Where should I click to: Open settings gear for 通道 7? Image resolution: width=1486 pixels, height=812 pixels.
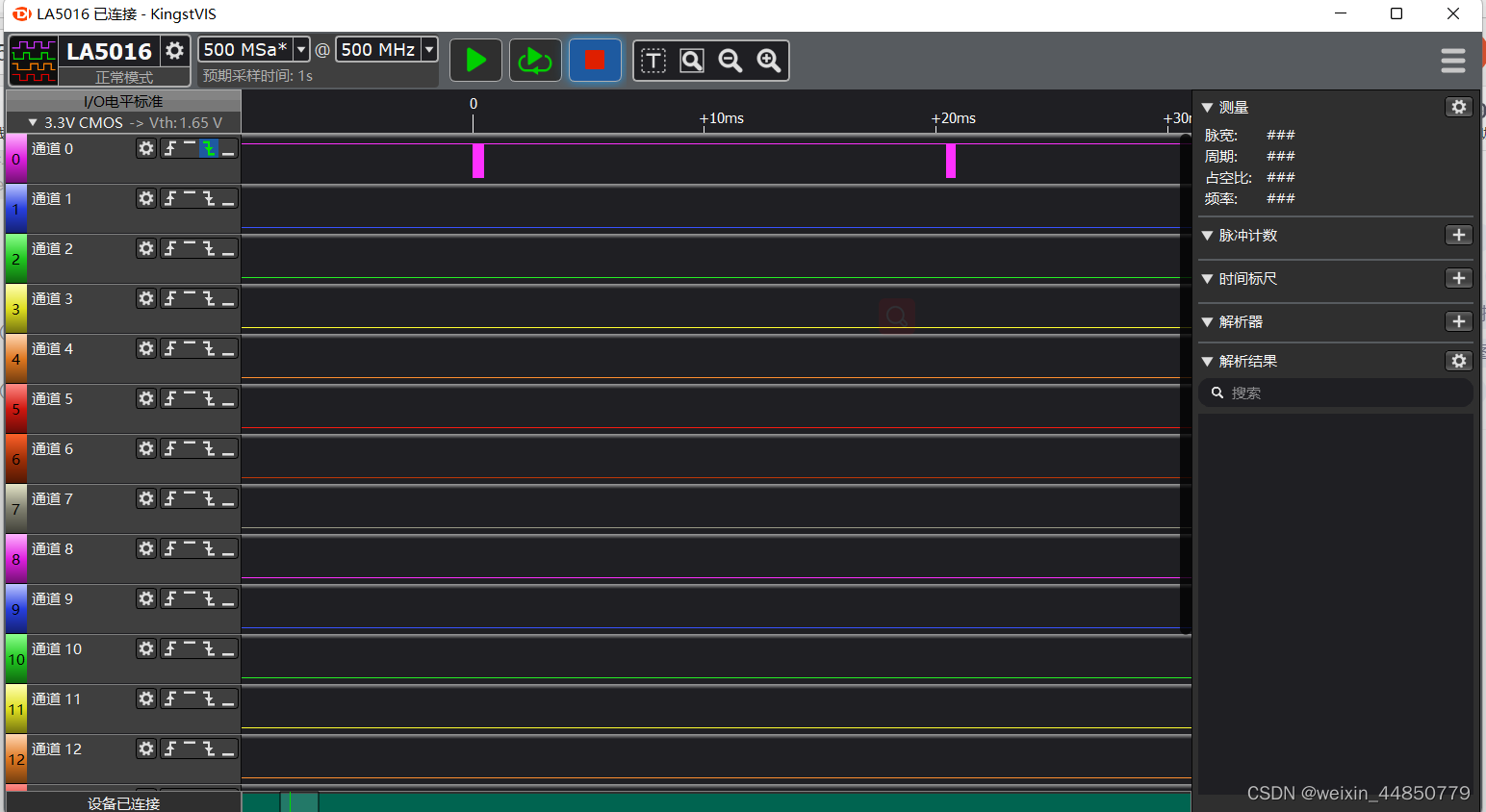coord(145,498)
